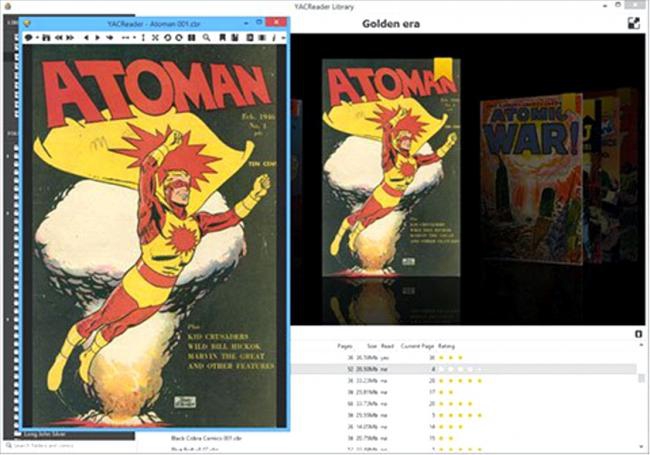Screen dimensions: 650x455
Task: Fit page to height with vertical arrows icon
Action: pos(143,37)
